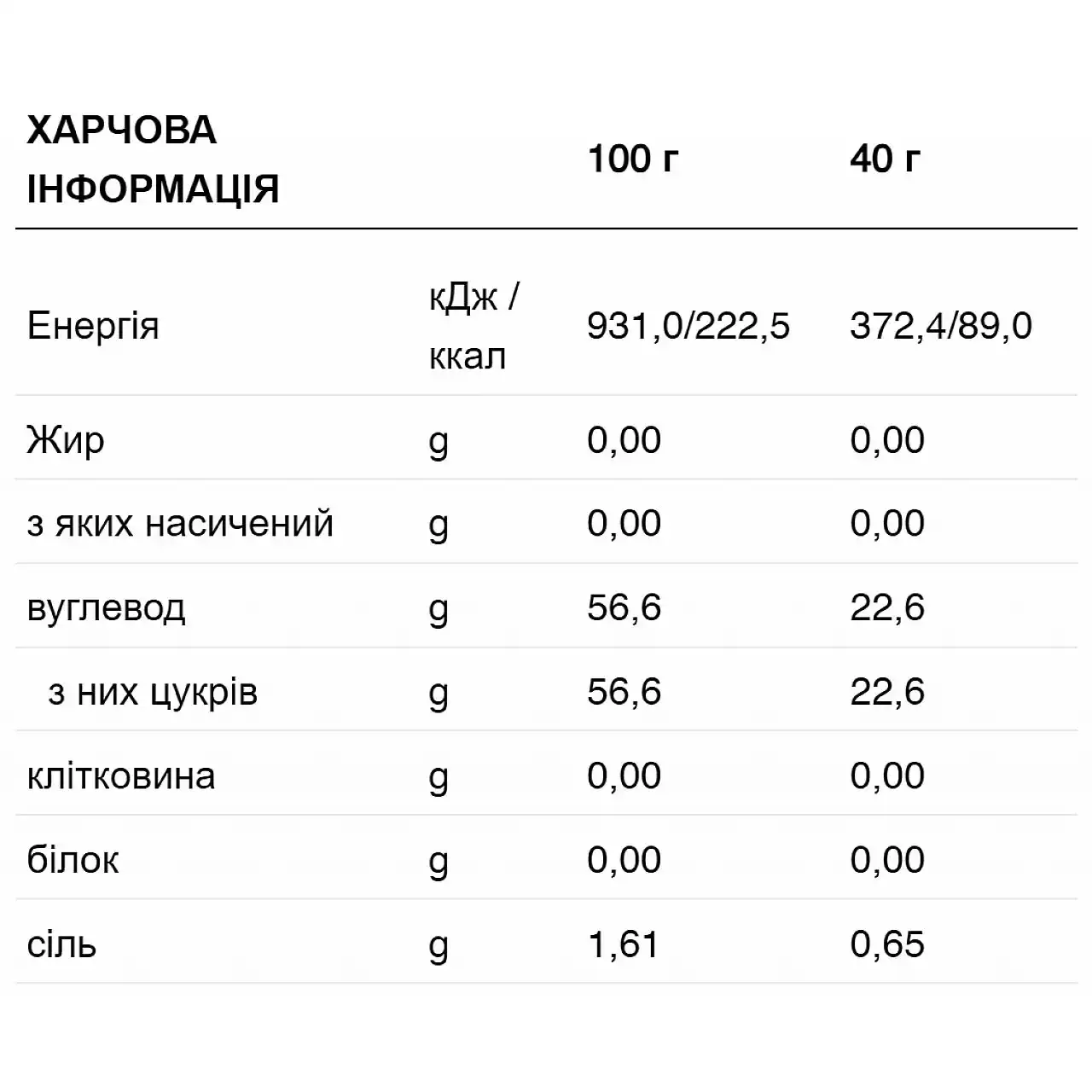
Task: Click the кДж / ккал unit text
Action: [x=474, y=327]
